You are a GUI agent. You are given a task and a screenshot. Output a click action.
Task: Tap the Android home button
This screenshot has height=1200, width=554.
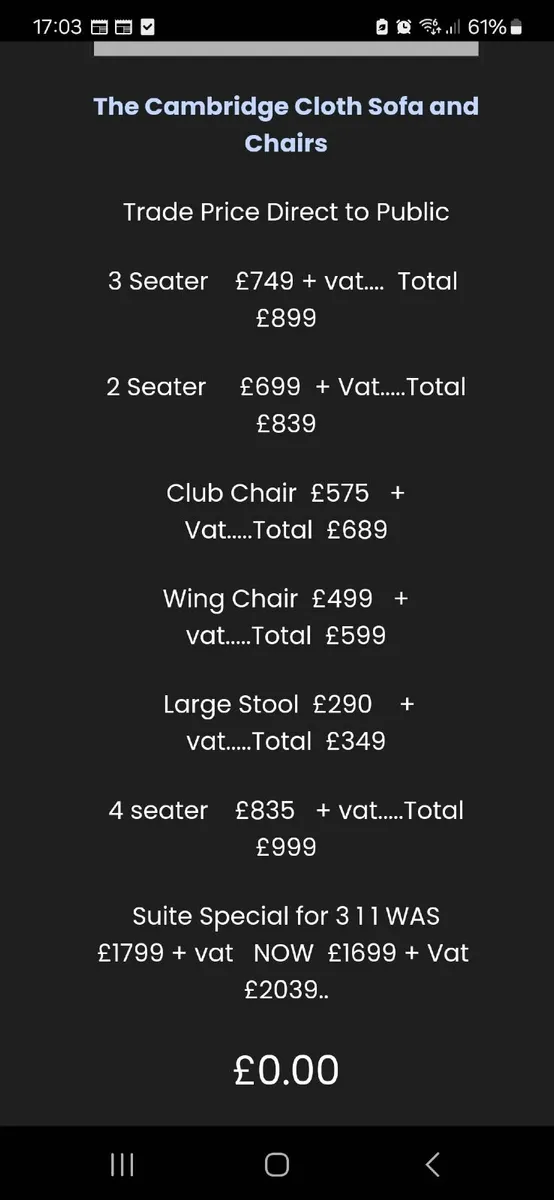click(277, 1164)
